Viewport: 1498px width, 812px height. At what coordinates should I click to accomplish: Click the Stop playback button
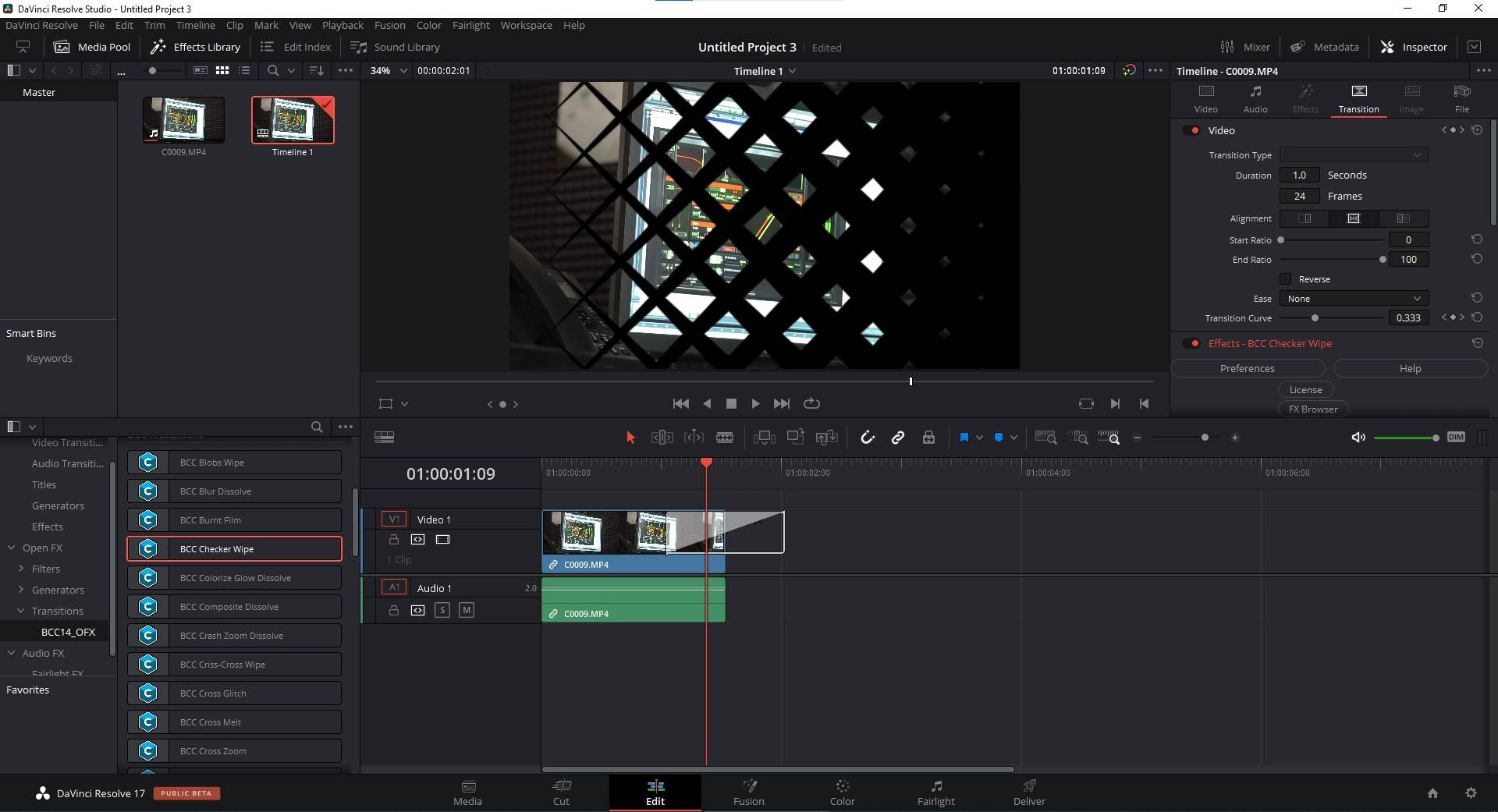[x=731, y=403]
